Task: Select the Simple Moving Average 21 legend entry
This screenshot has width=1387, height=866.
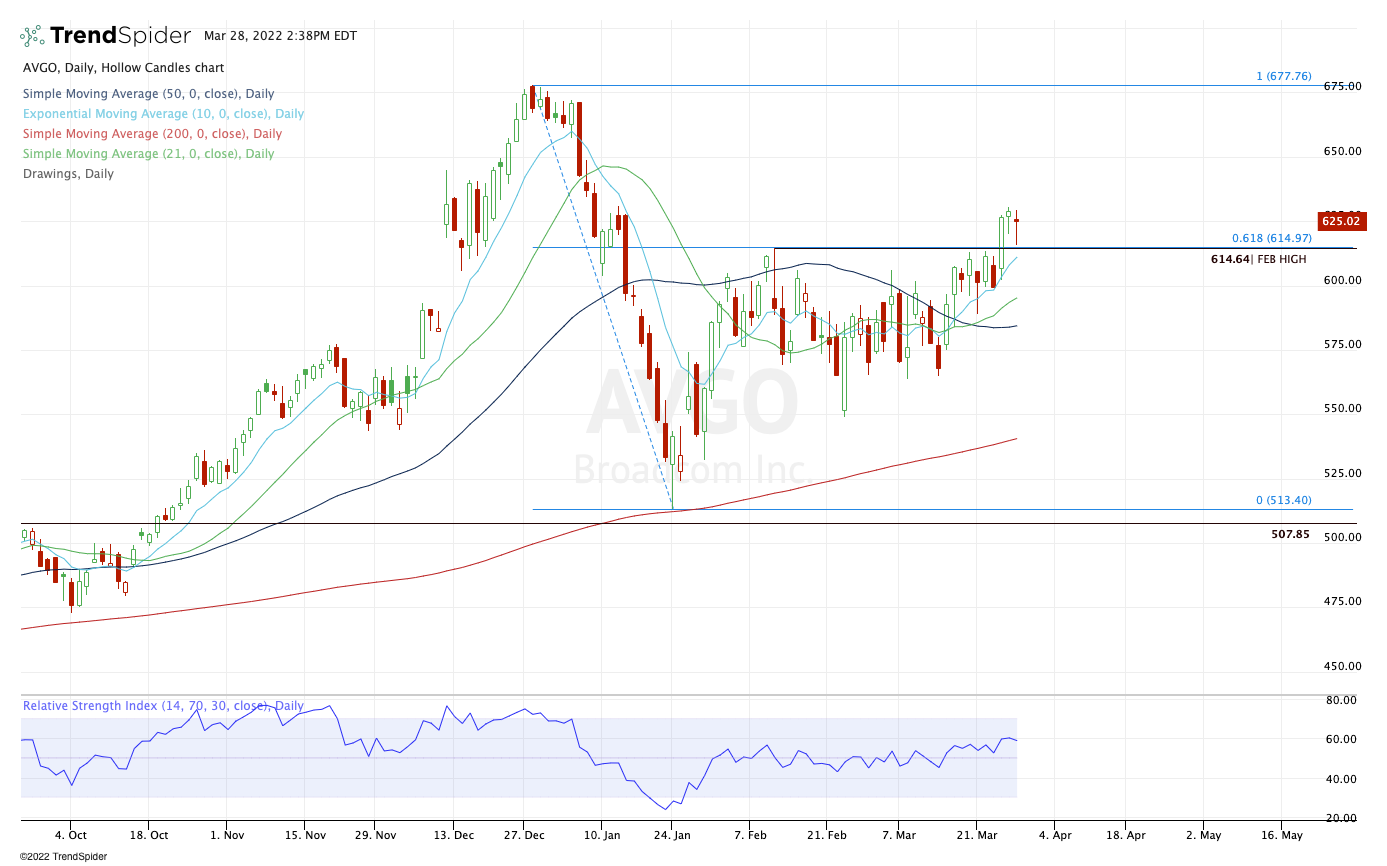Action: 148,154
